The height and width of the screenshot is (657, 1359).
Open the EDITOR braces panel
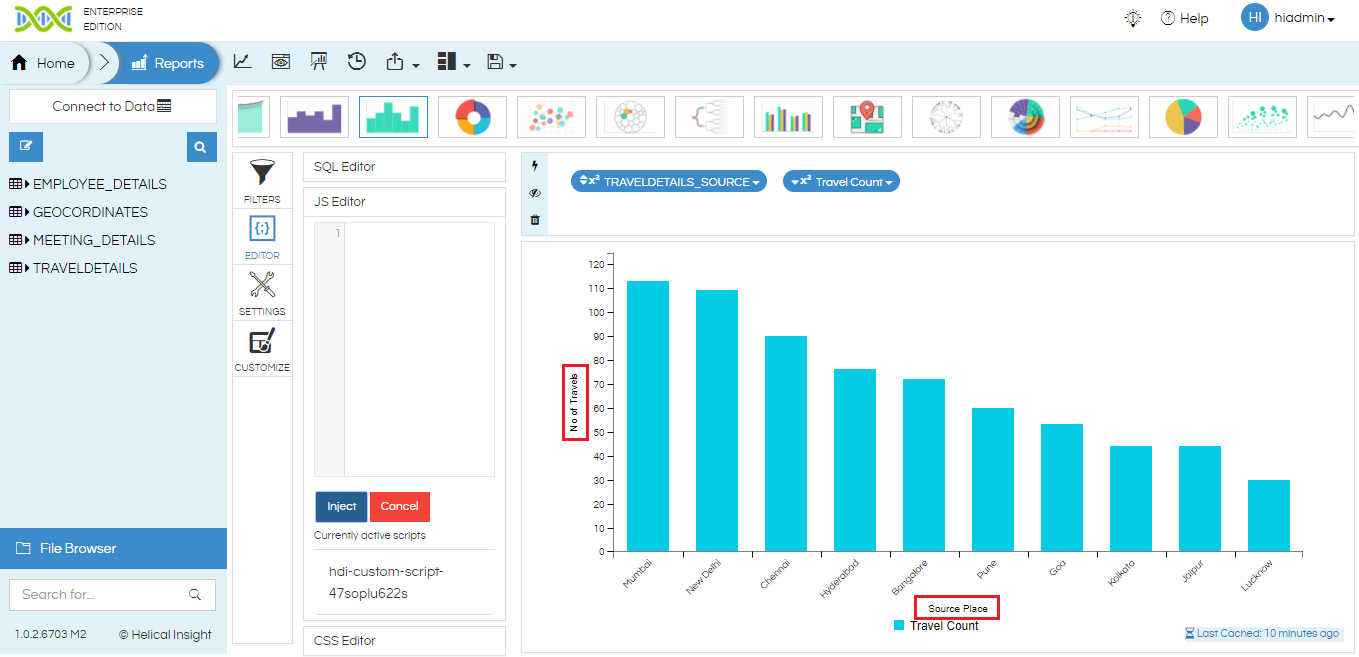(262, 238)
